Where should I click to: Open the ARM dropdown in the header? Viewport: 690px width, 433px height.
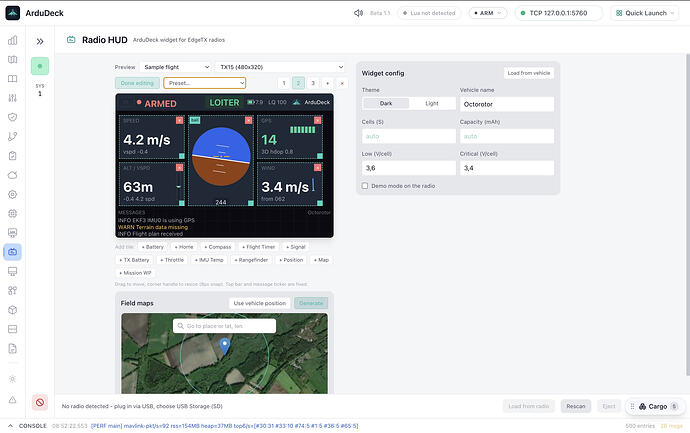pyautogui.click(x=488, y=13)
